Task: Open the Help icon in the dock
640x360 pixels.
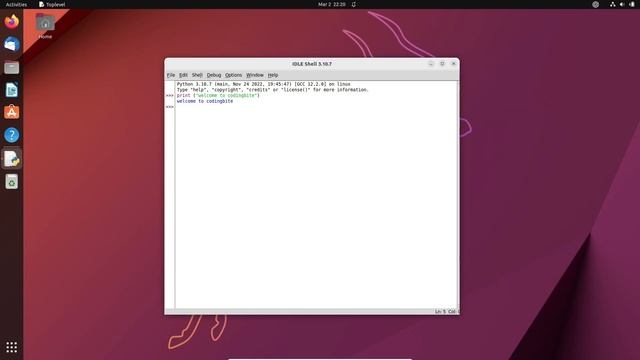Action: tap(11, 135)
